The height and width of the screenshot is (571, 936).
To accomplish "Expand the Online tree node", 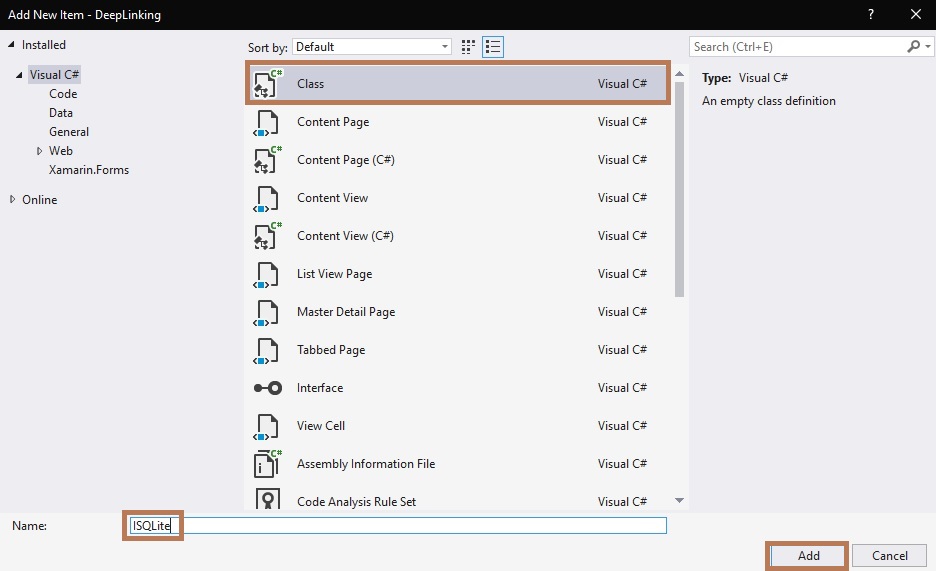I will [x=12, y=199].
